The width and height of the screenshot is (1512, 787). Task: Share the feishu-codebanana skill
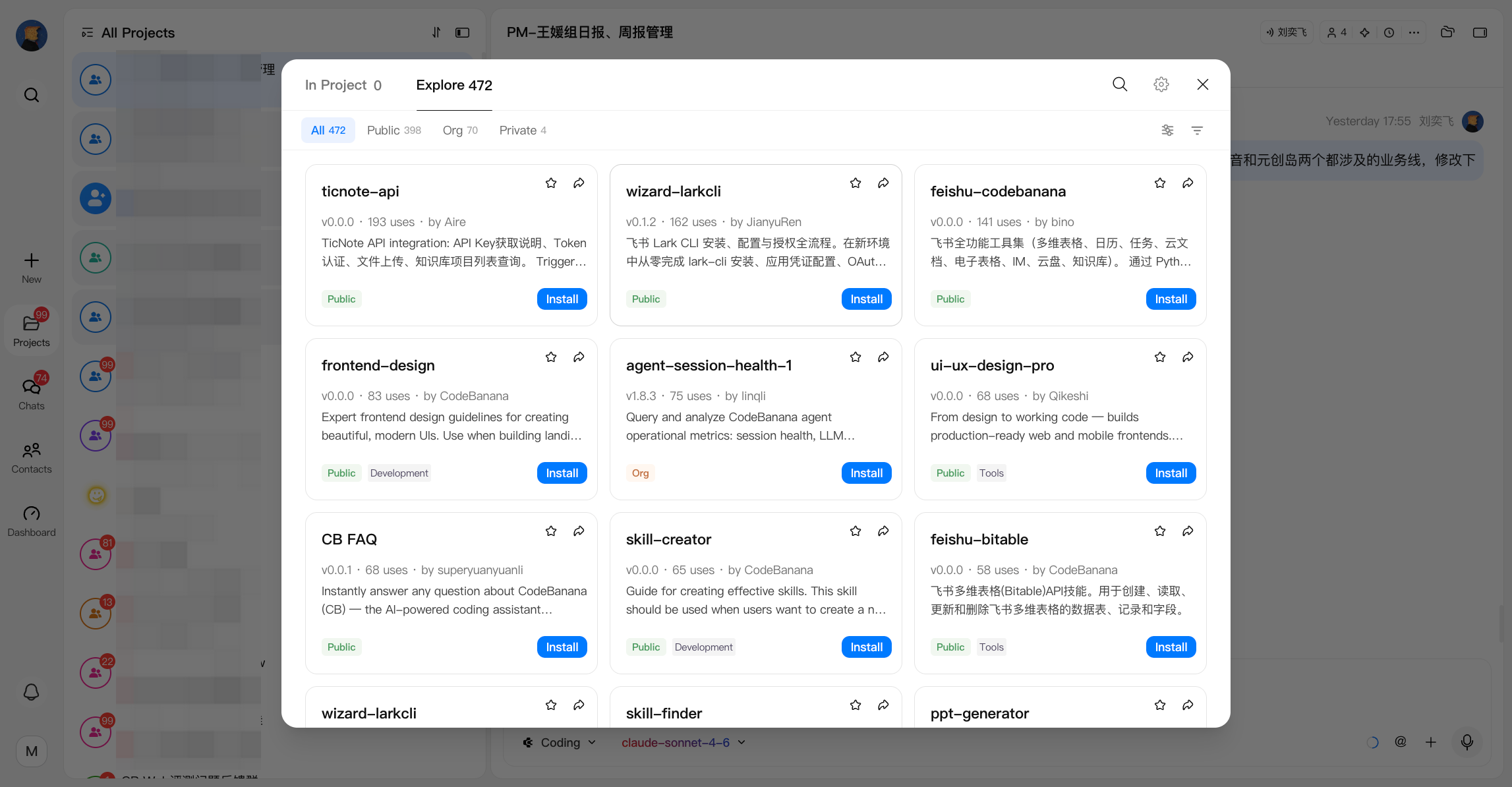(x=1188, y=183)
